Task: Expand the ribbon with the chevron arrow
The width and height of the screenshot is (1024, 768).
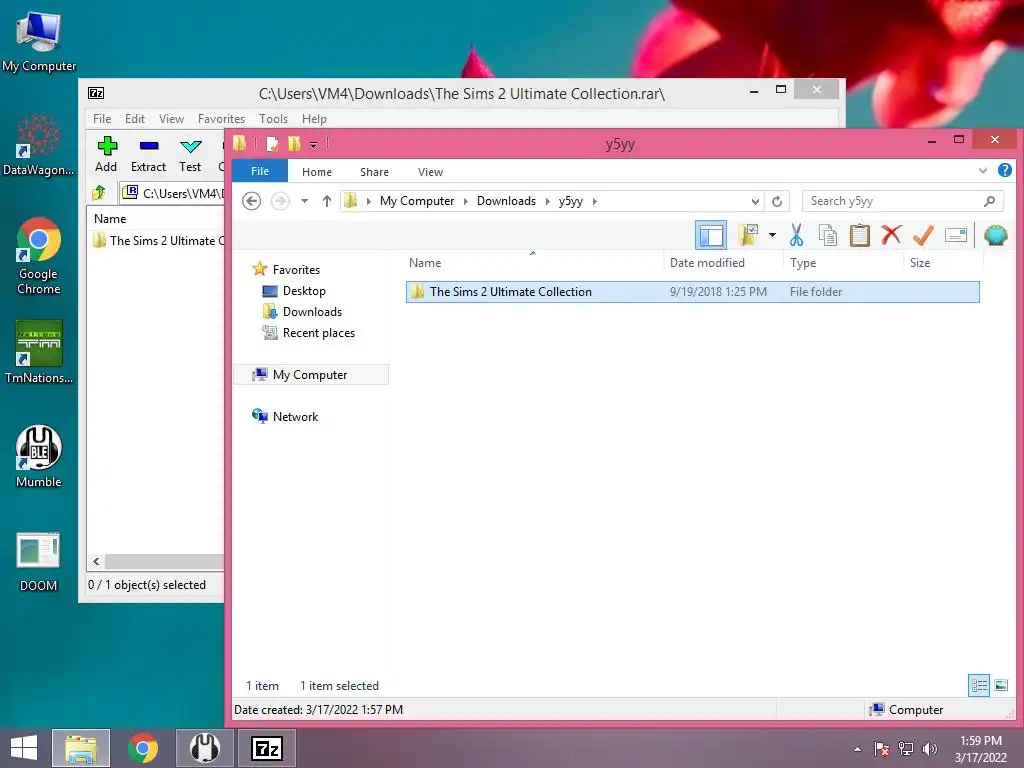Action: point(982,170)
